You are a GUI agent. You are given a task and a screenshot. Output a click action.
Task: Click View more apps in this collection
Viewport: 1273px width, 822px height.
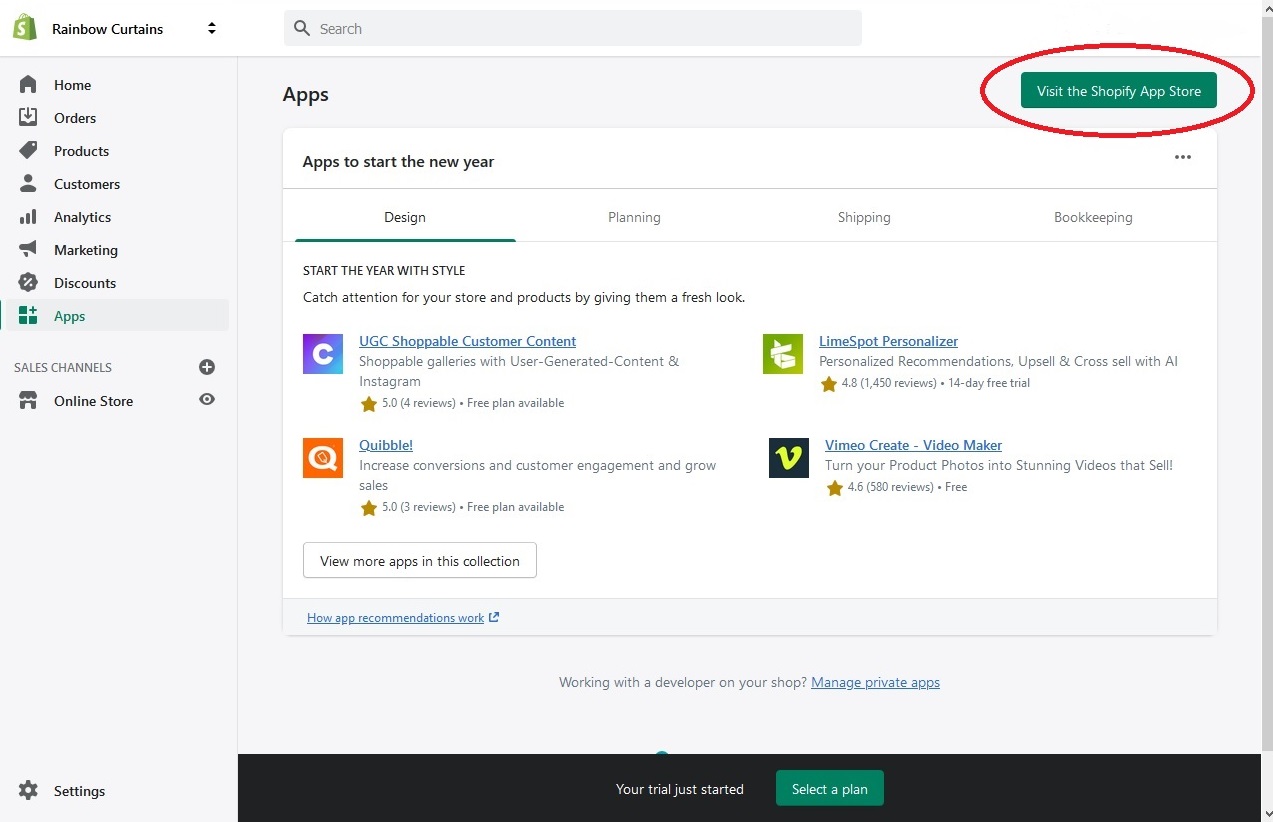point(420,561)
